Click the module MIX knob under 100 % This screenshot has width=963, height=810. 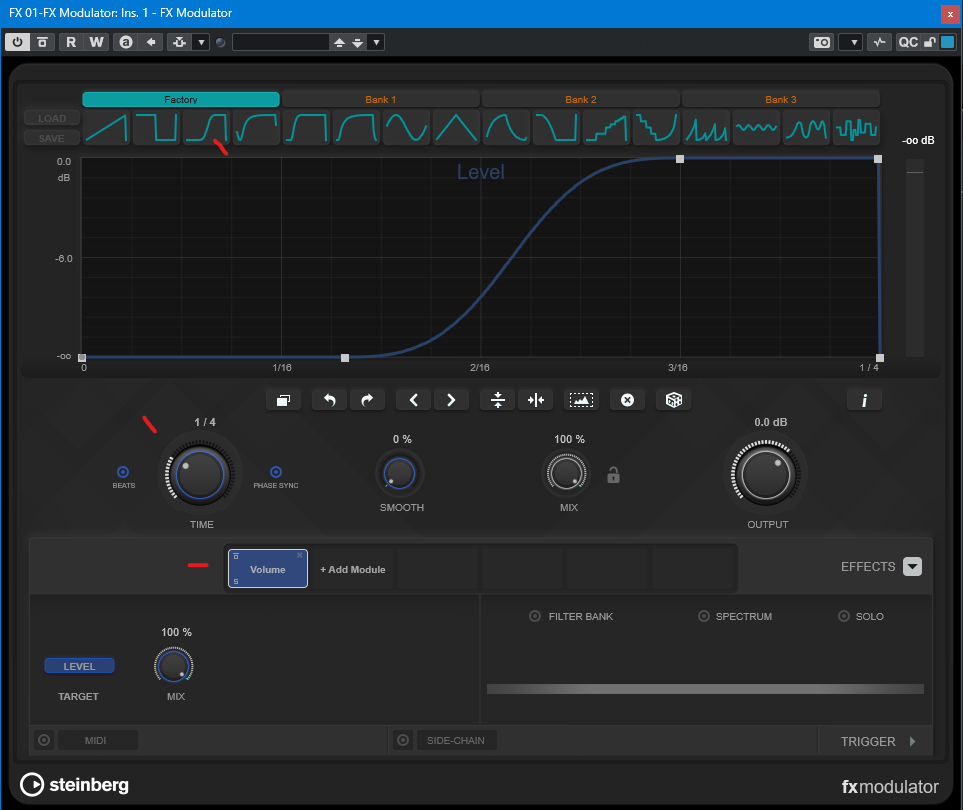click(x=174, y=666)
